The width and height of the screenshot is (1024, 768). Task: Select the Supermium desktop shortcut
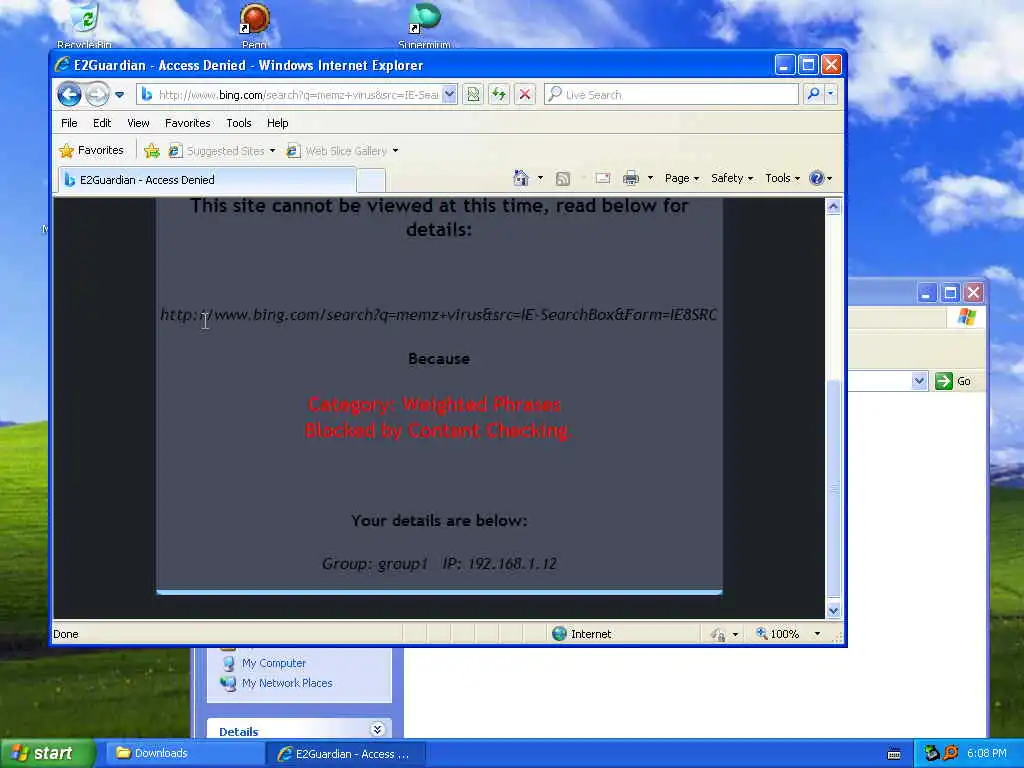[424, 25]
